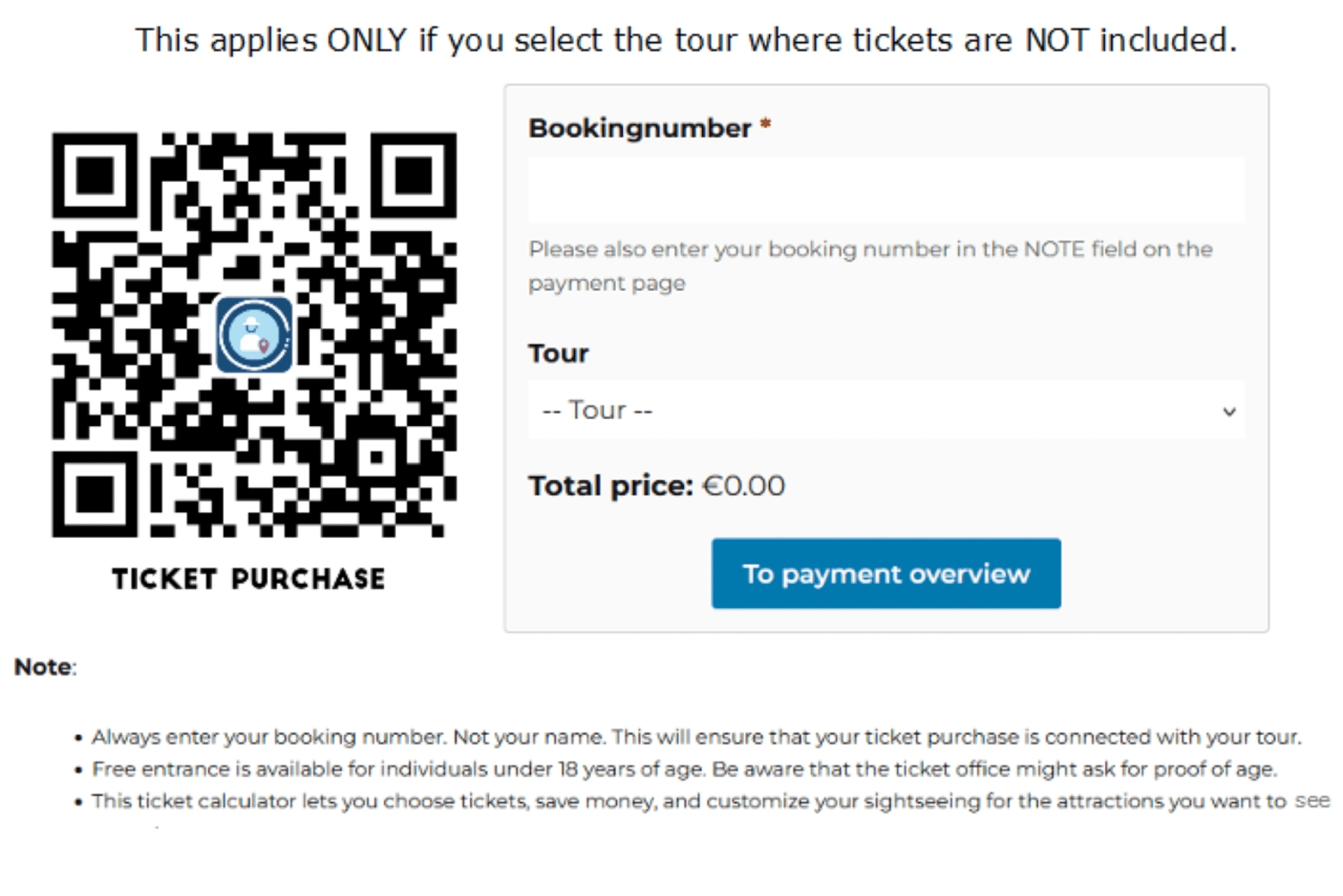1343x896 pixels.
Task: Click the chevron arrow of Tour select
Action: [1229, 412]
